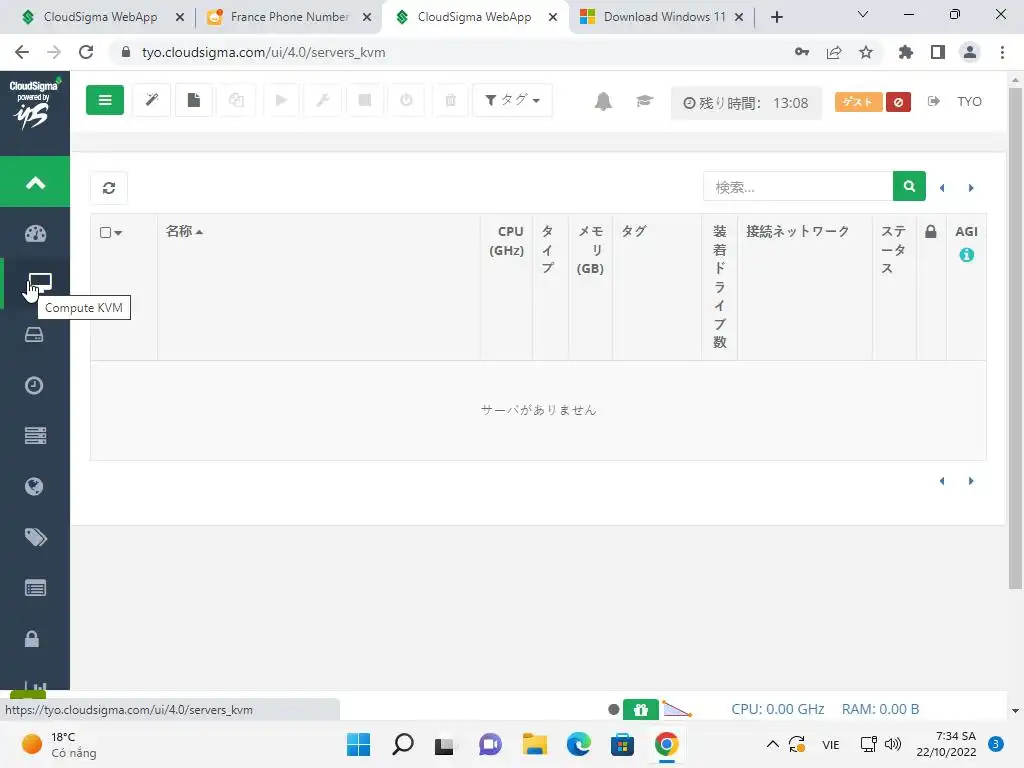Click the green search magnifier button
This screenshot has width=1024, height=768.
click(909, 187)
